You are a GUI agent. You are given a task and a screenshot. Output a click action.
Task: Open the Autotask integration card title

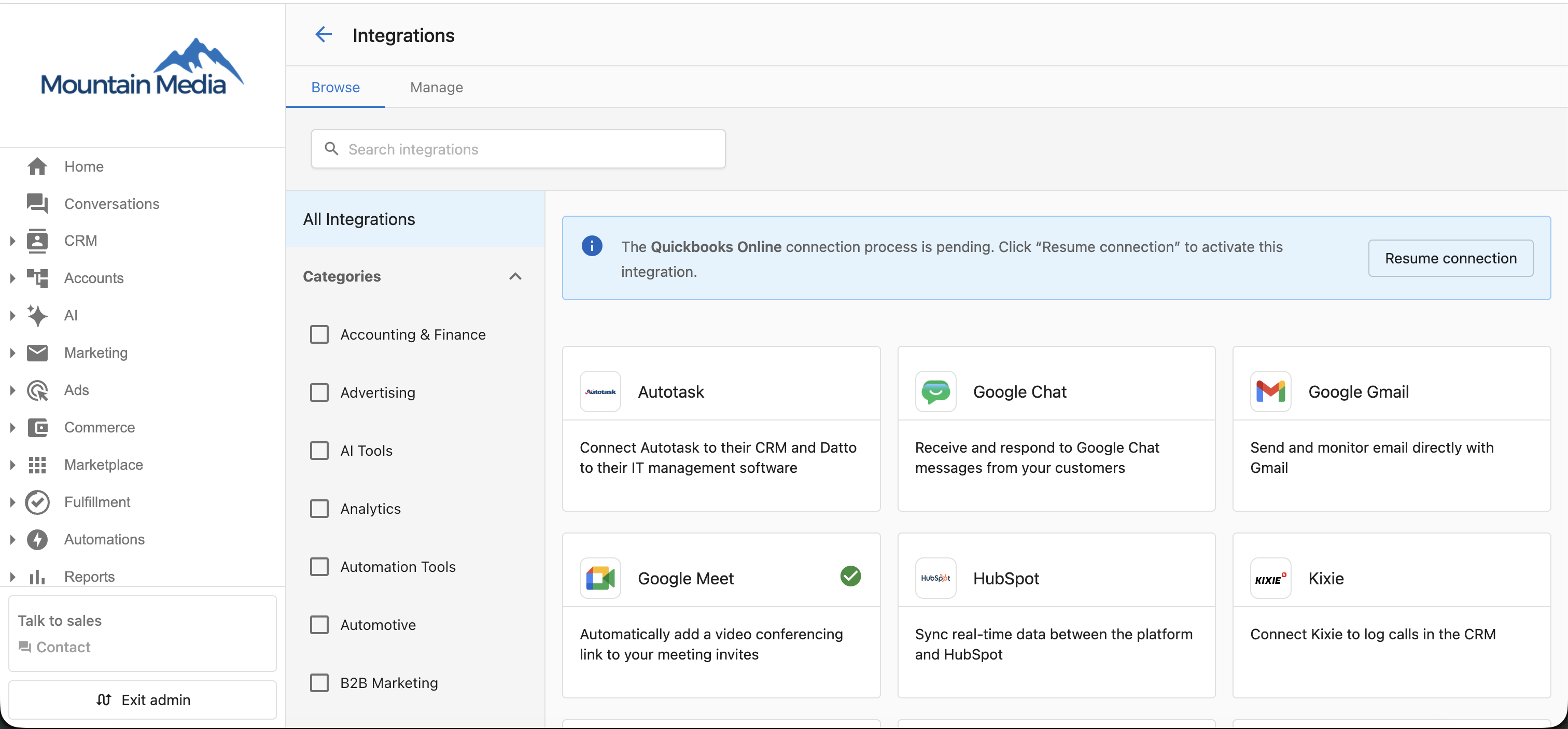coord(671,391)
